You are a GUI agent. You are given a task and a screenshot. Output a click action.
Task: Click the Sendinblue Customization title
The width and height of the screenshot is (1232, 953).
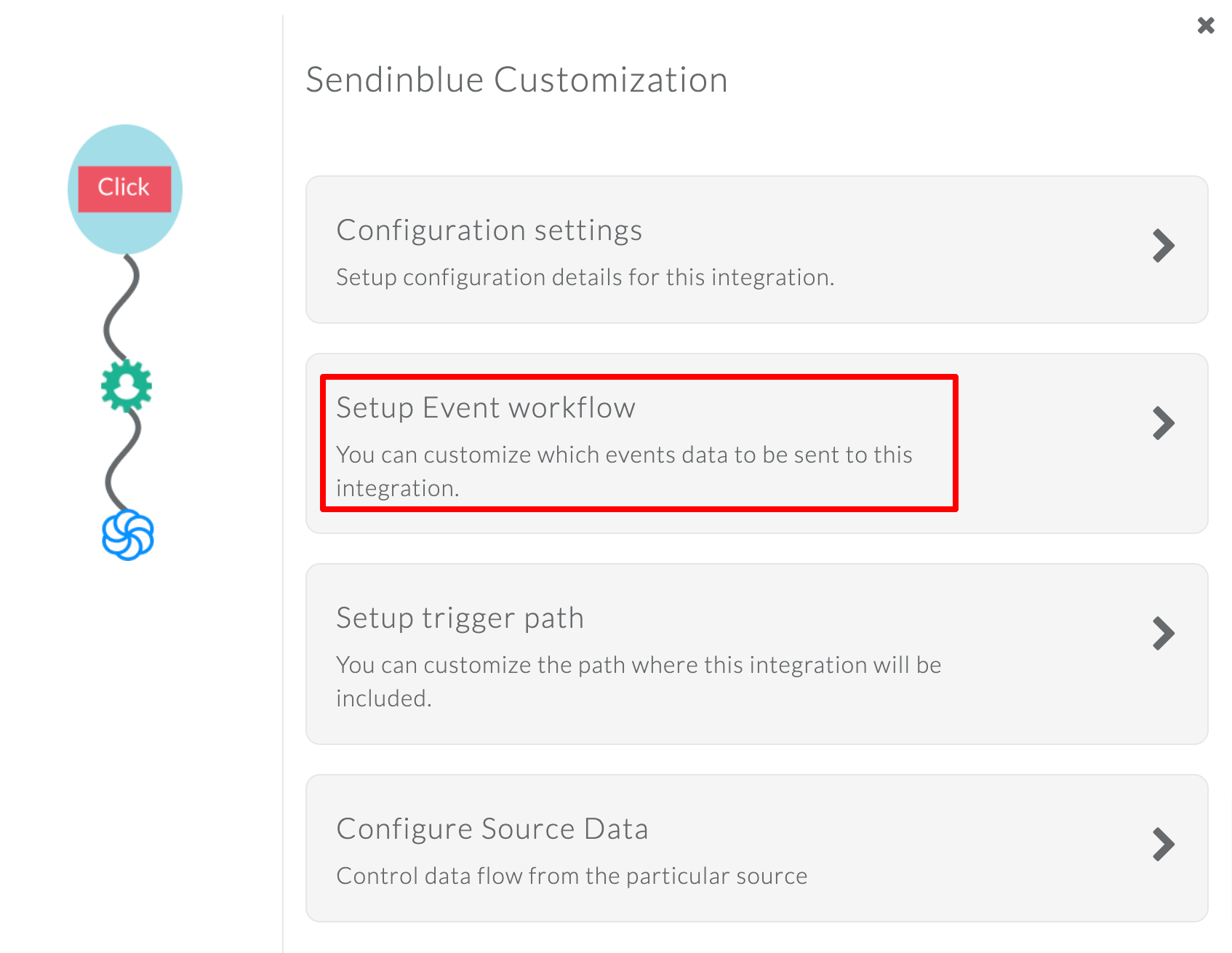(x=516, y=79)
